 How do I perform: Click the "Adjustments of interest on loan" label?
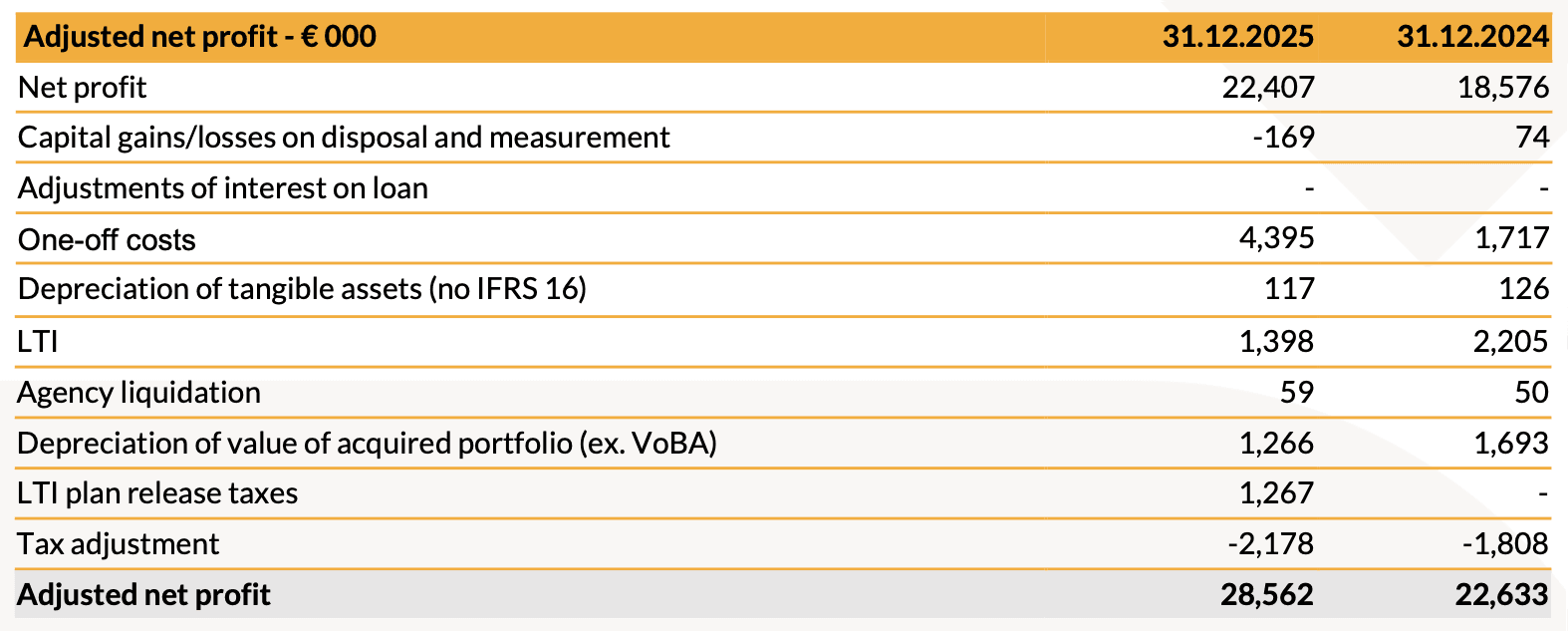tap(222, 188)
